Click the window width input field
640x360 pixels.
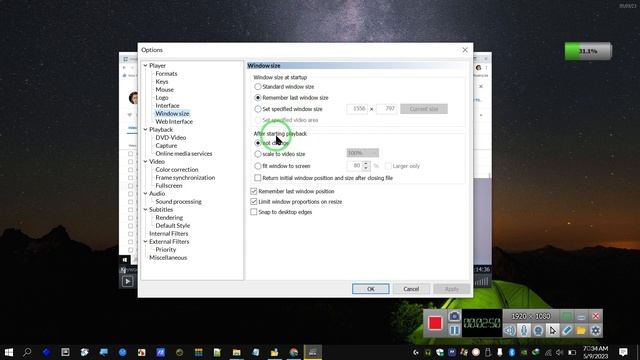(357, 109)
